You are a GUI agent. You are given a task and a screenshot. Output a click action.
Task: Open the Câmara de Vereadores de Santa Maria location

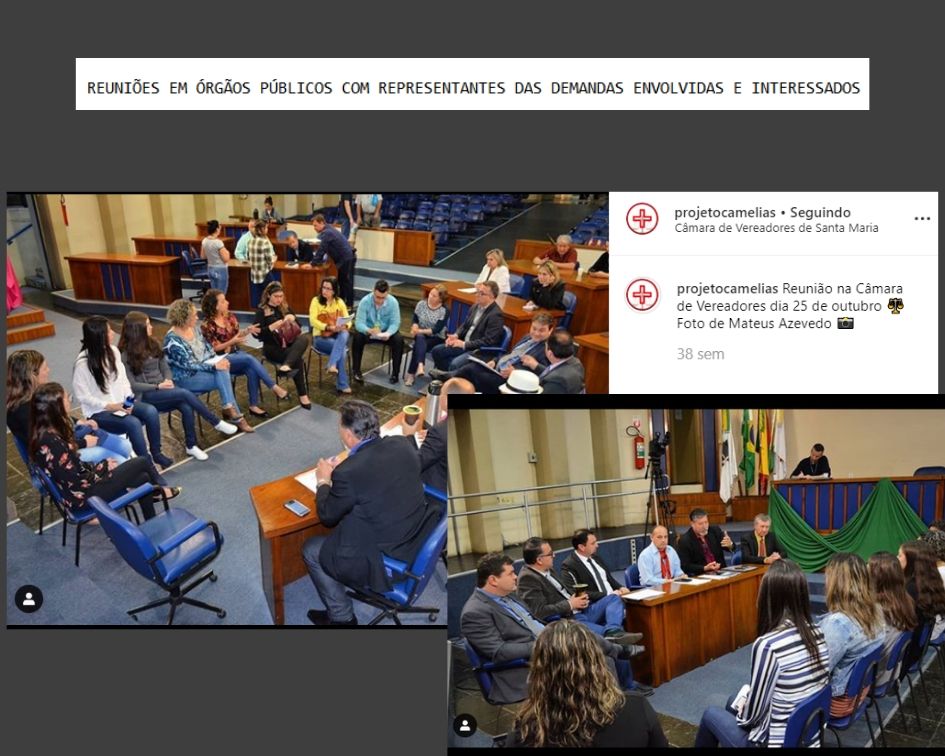pyautogui.click(x=776, y=228)
